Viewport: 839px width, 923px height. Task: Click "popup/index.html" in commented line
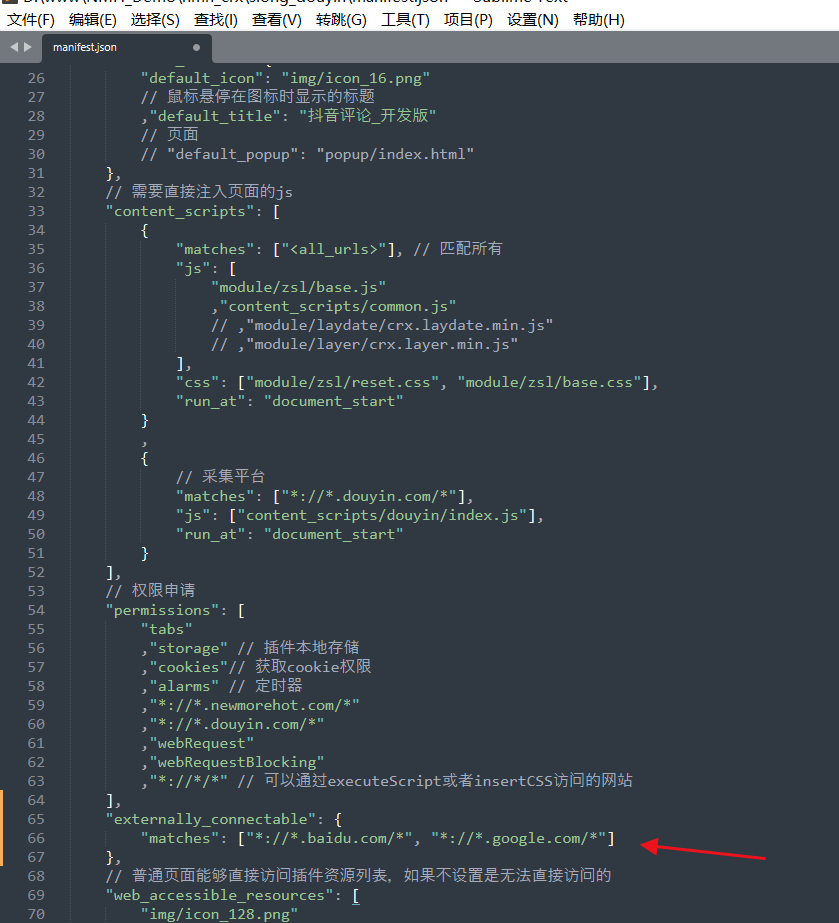click(x=395, y=154)
